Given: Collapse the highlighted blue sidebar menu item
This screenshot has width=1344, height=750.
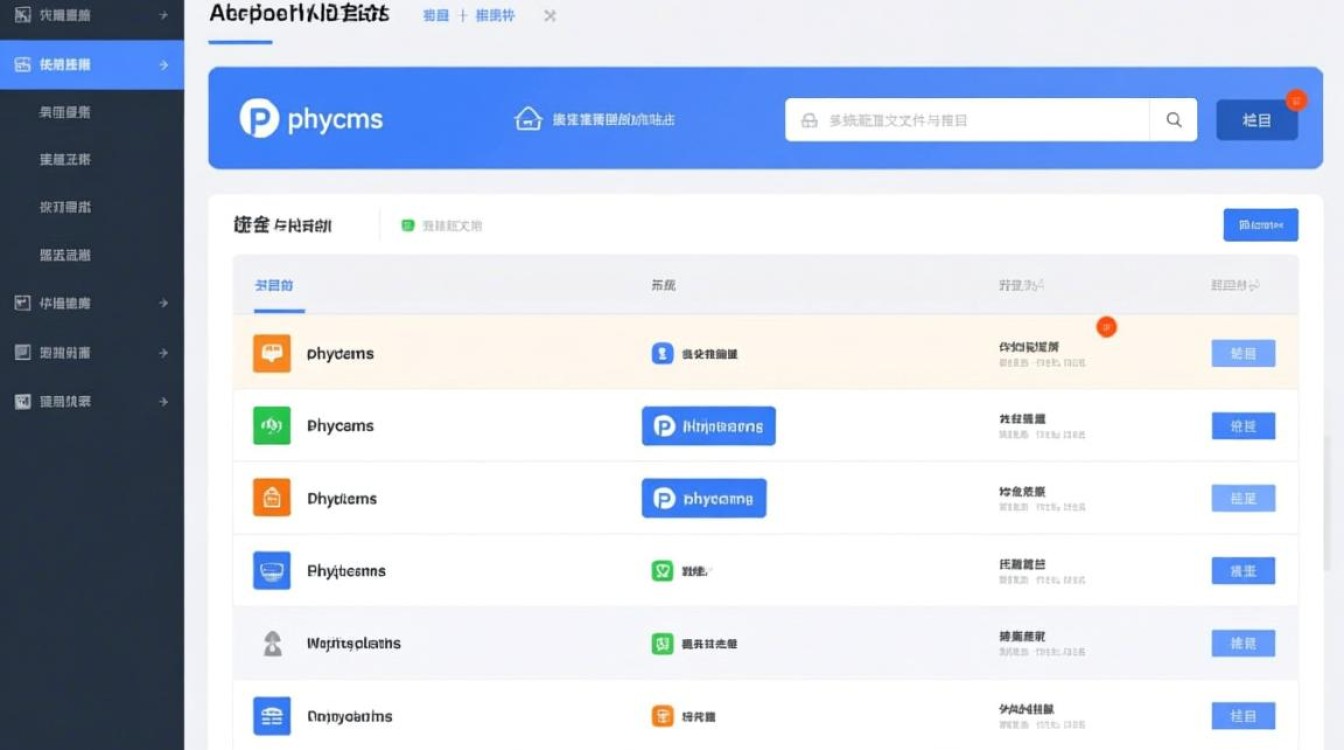Looking at the screenshot, I should (x=163, y=65).
